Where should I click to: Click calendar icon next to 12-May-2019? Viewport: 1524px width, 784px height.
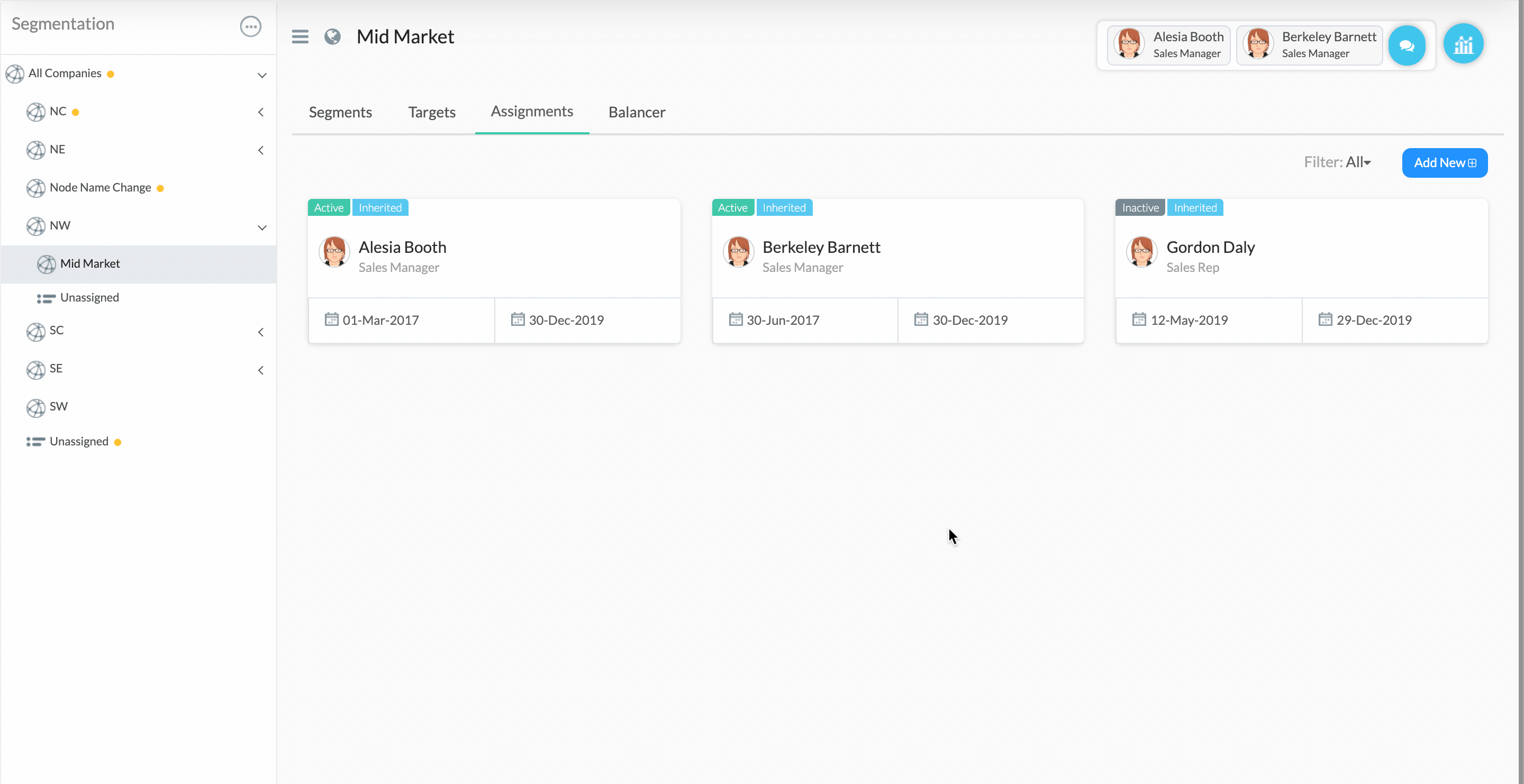[1139, 320]
